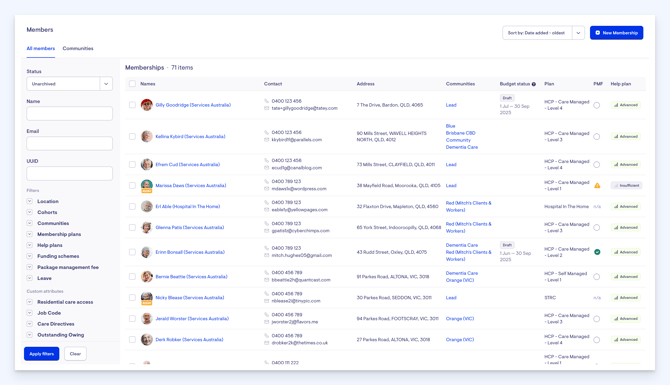Viewport: 670px width, 385px height.
Task: Click the UUID filter input field
Action: point(70,173)
